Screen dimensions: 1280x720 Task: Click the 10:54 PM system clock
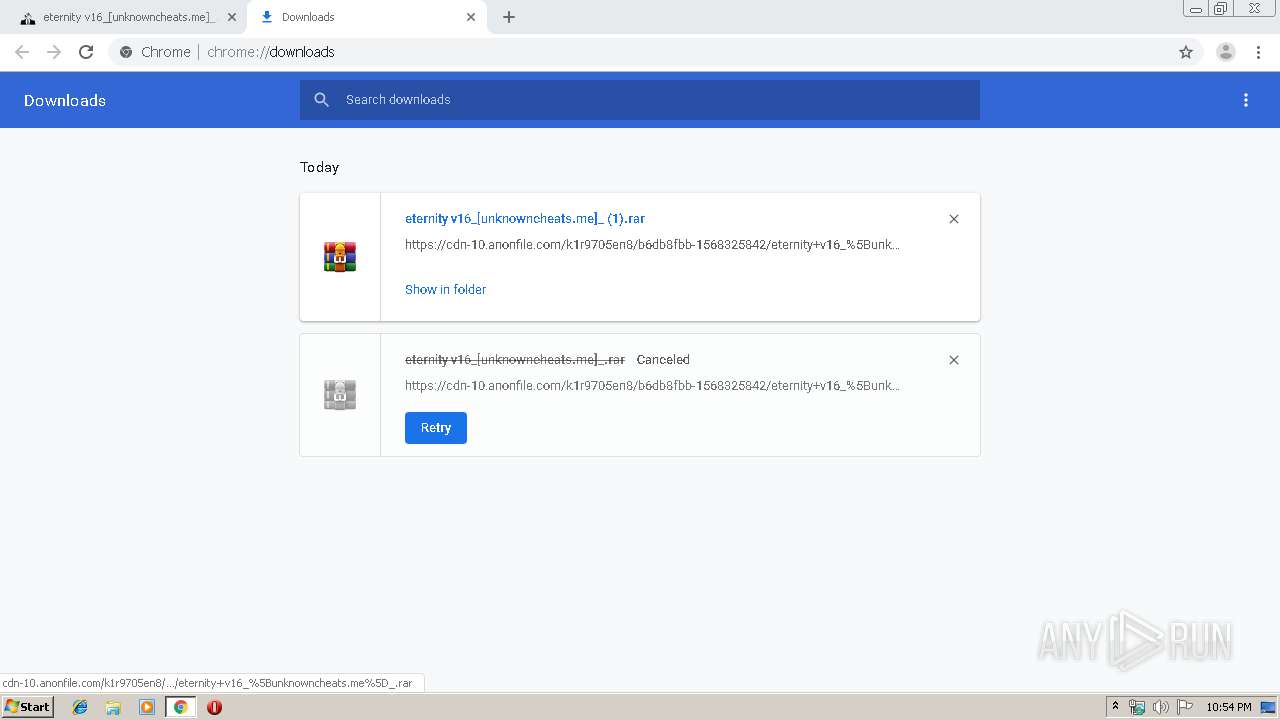tap(1229, 707)
